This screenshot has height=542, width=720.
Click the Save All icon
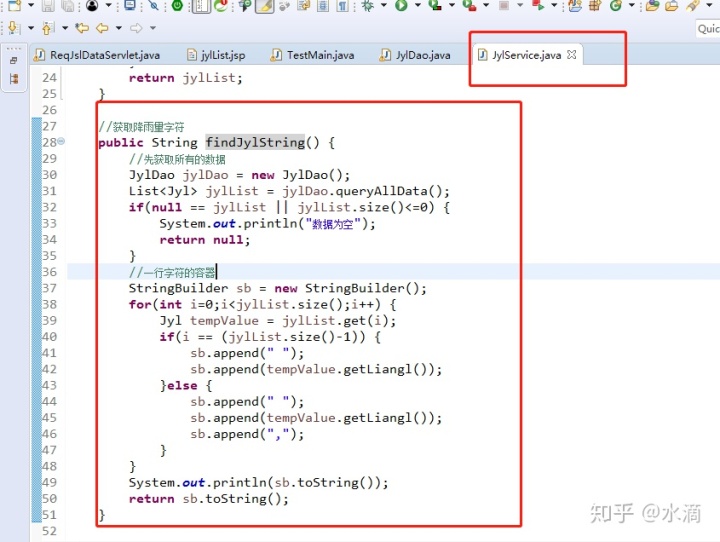(x=68, y=6)
